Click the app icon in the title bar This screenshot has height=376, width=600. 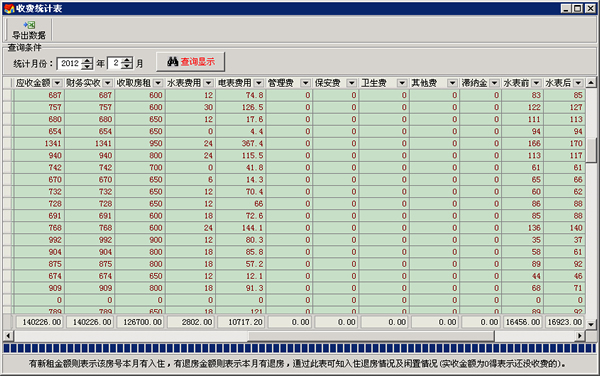pyautogui.click(x=9, y=8)
